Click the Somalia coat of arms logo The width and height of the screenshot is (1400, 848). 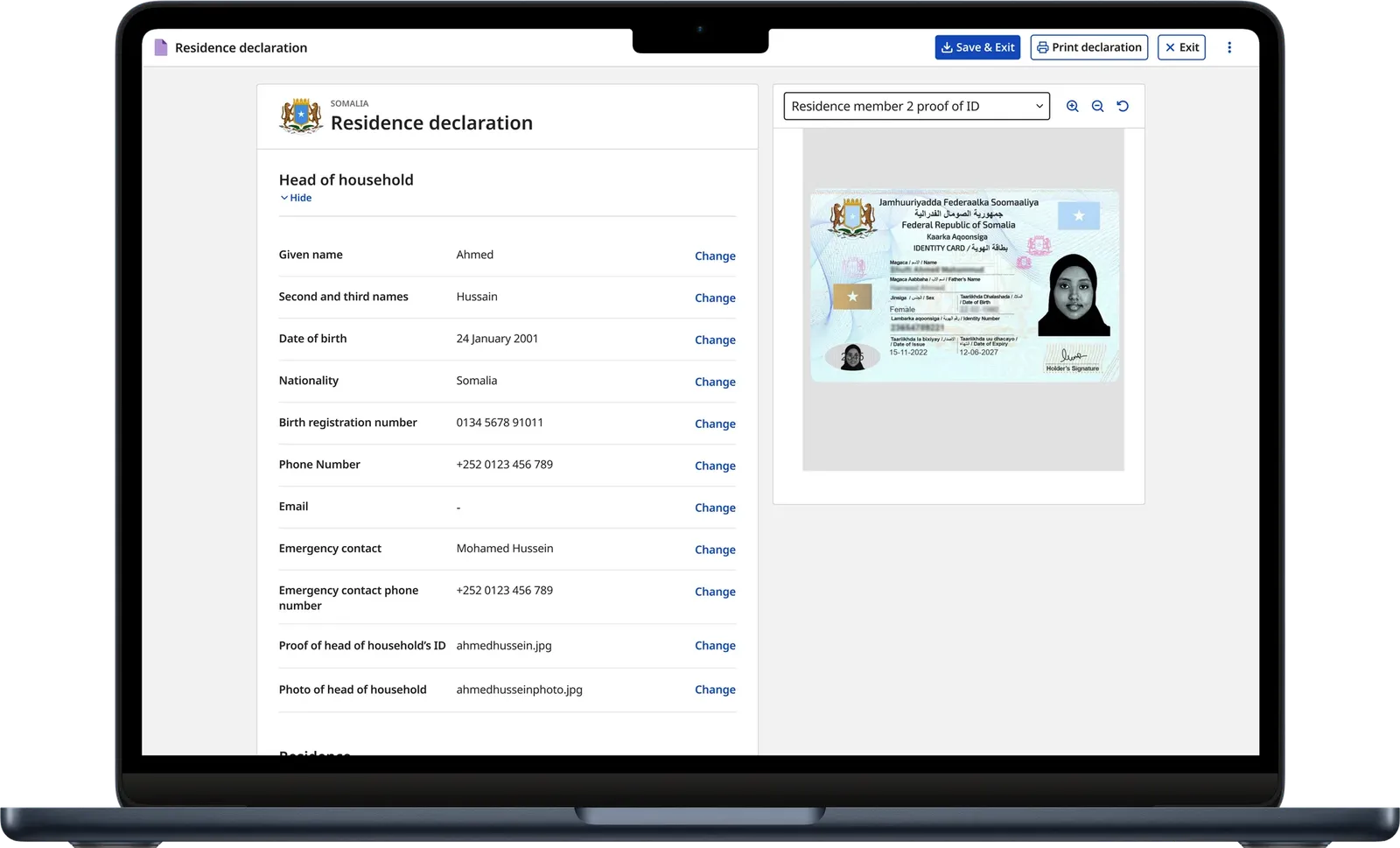click(x=301, y=116)
